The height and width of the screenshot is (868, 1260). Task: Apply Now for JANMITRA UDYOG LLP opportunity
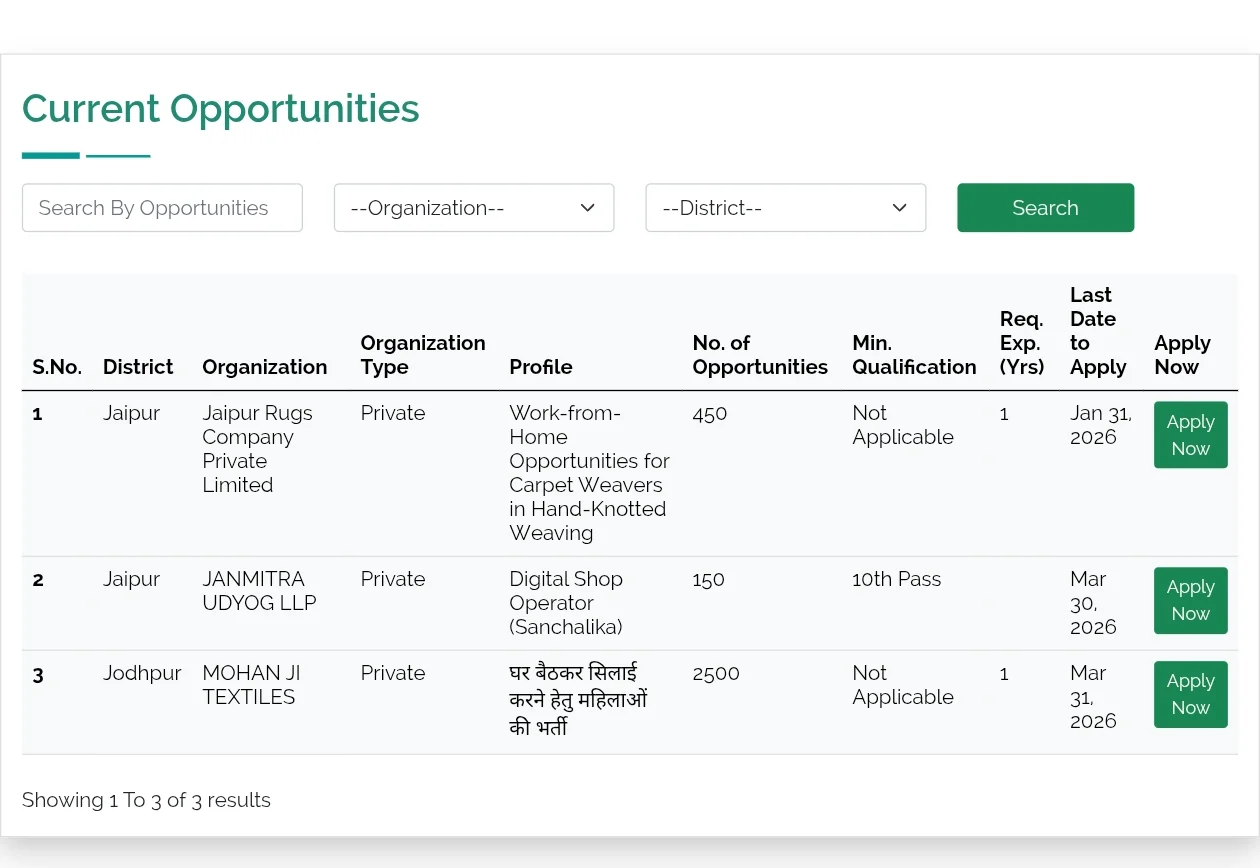(1190, 601)
